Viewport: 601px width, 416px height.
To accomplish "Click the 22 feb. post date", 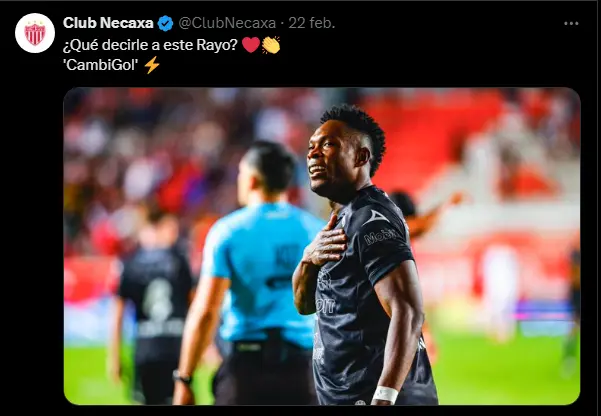I will coord(312,23).
